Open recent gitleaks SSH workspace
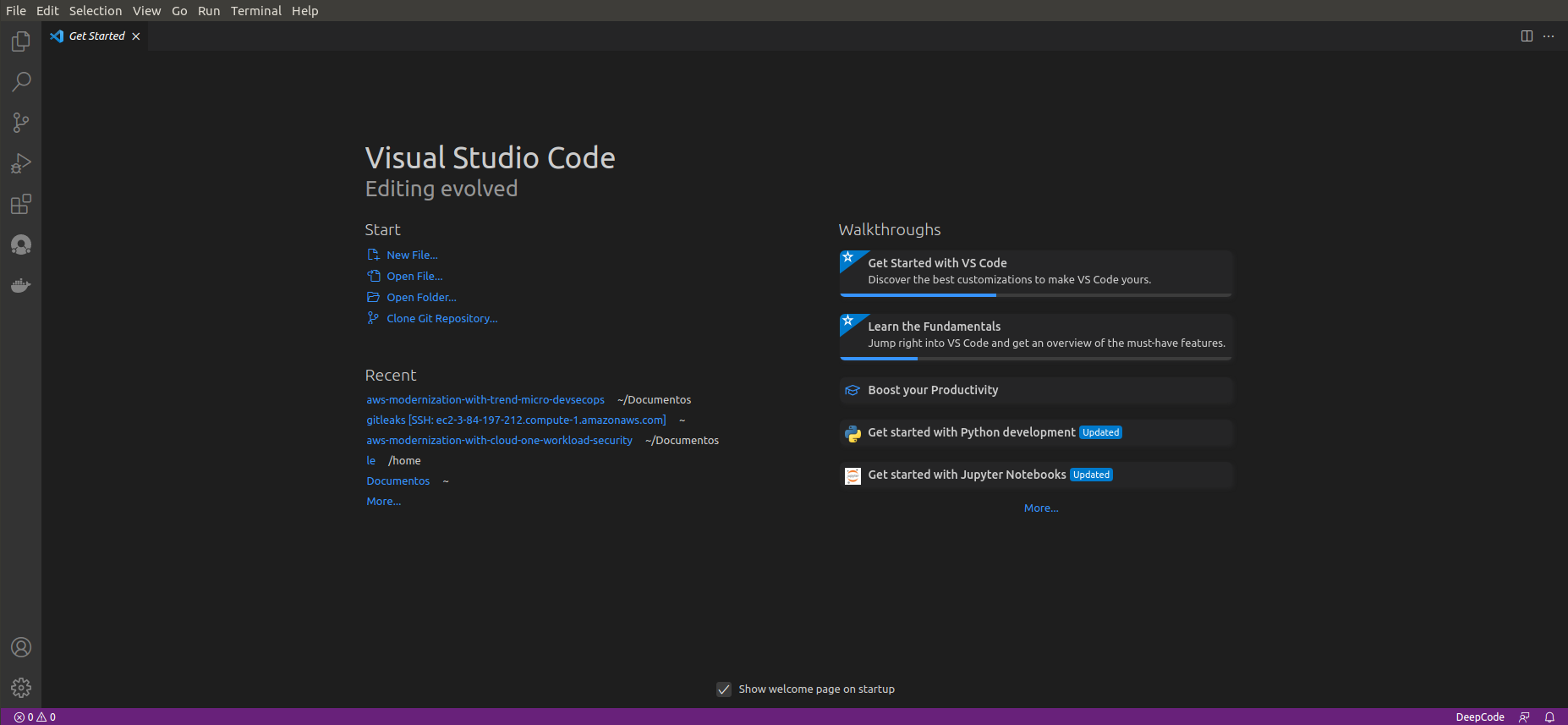The height and width of the screenshot is (725, 1568). (516, 420)
